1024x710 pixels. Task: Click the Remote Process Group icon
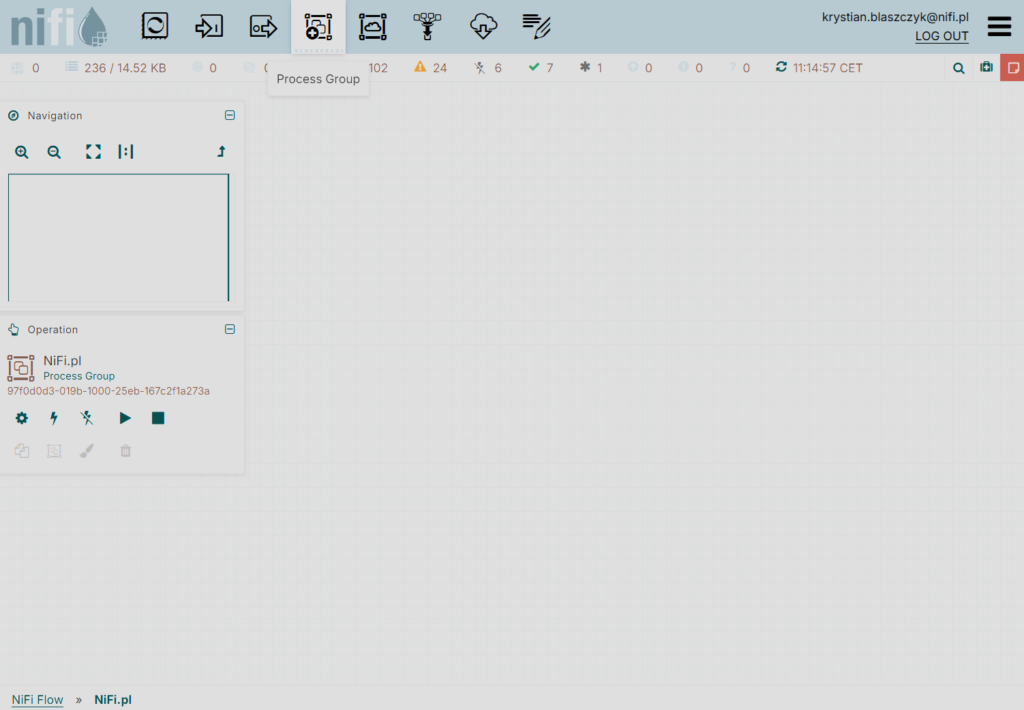tap(373, 27)
